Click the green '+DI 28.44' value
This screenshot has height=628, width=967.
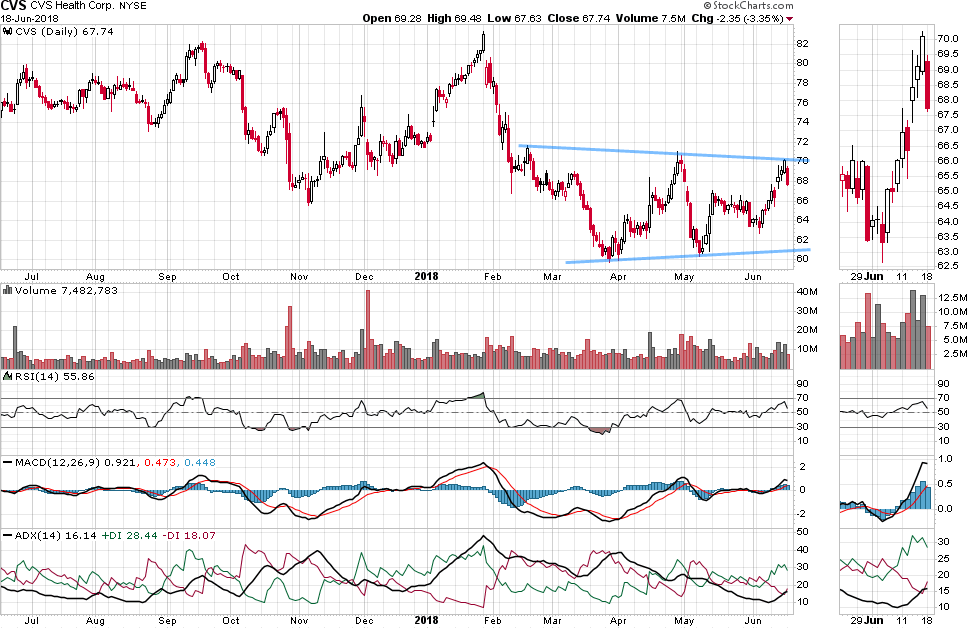pyautogui.click(x=130, y=535)
